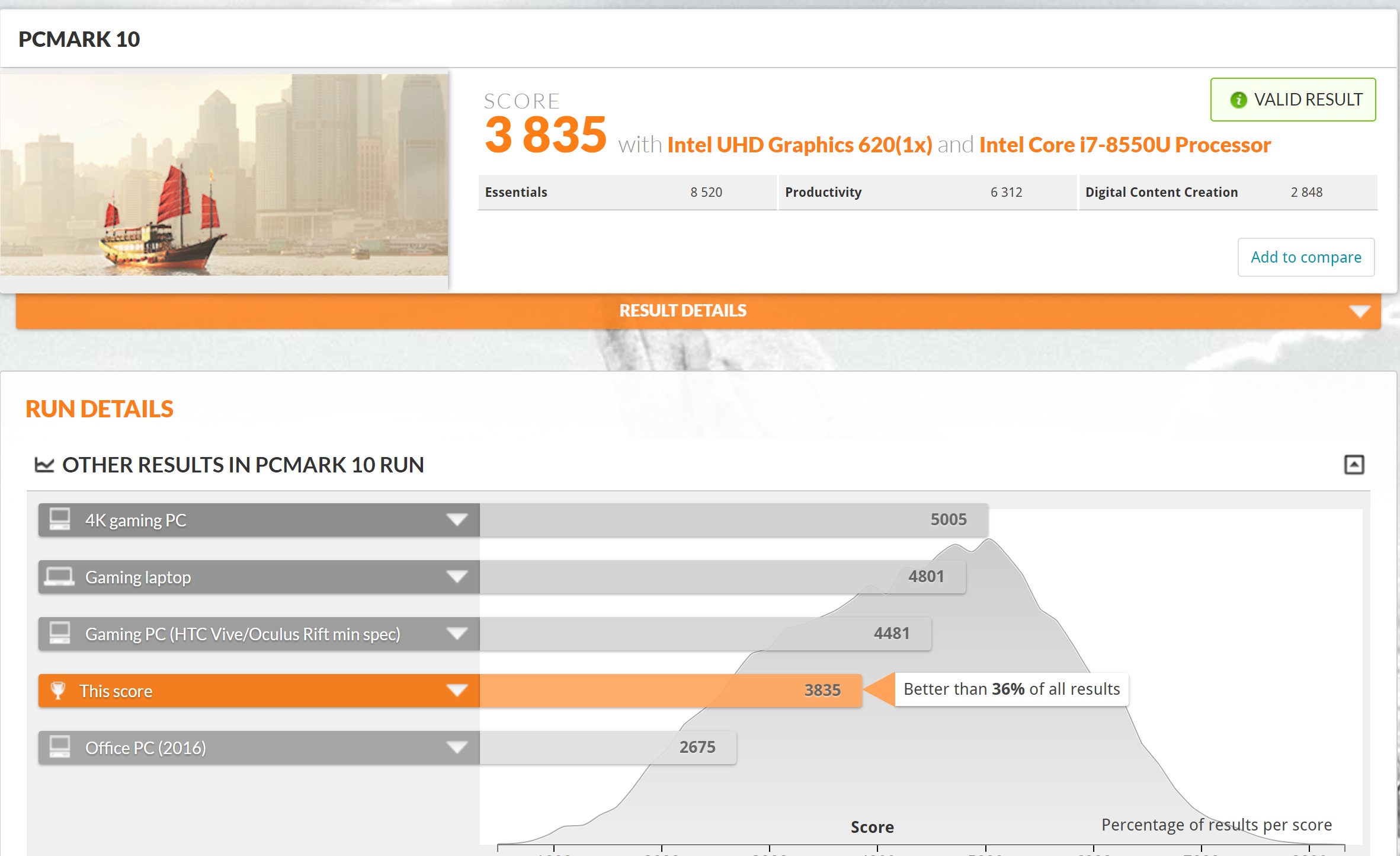This screenshot has height=856, width=1400.
Task: Click the RUN DETAILS heading
Action: [100, 410]
